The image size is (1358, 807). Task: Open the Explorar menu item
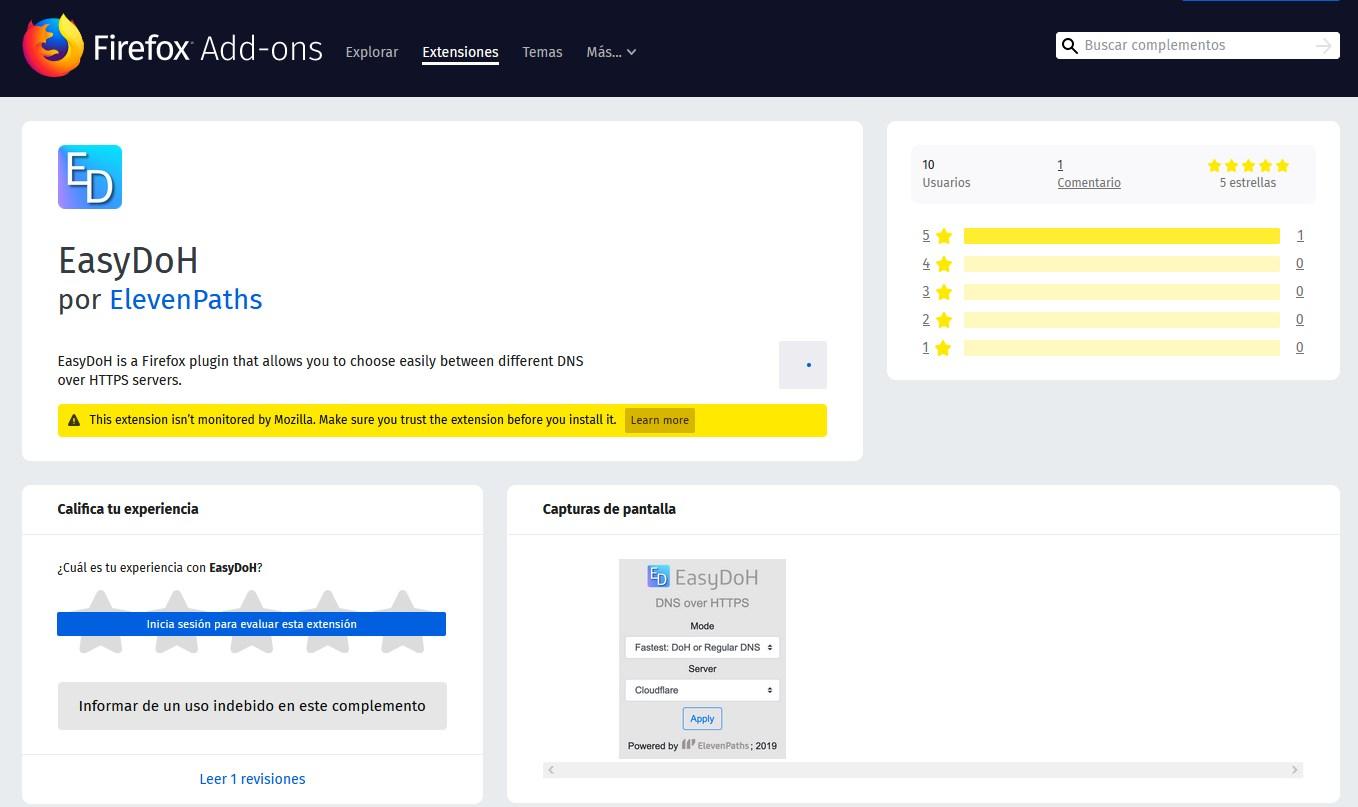tap(372, 52)
